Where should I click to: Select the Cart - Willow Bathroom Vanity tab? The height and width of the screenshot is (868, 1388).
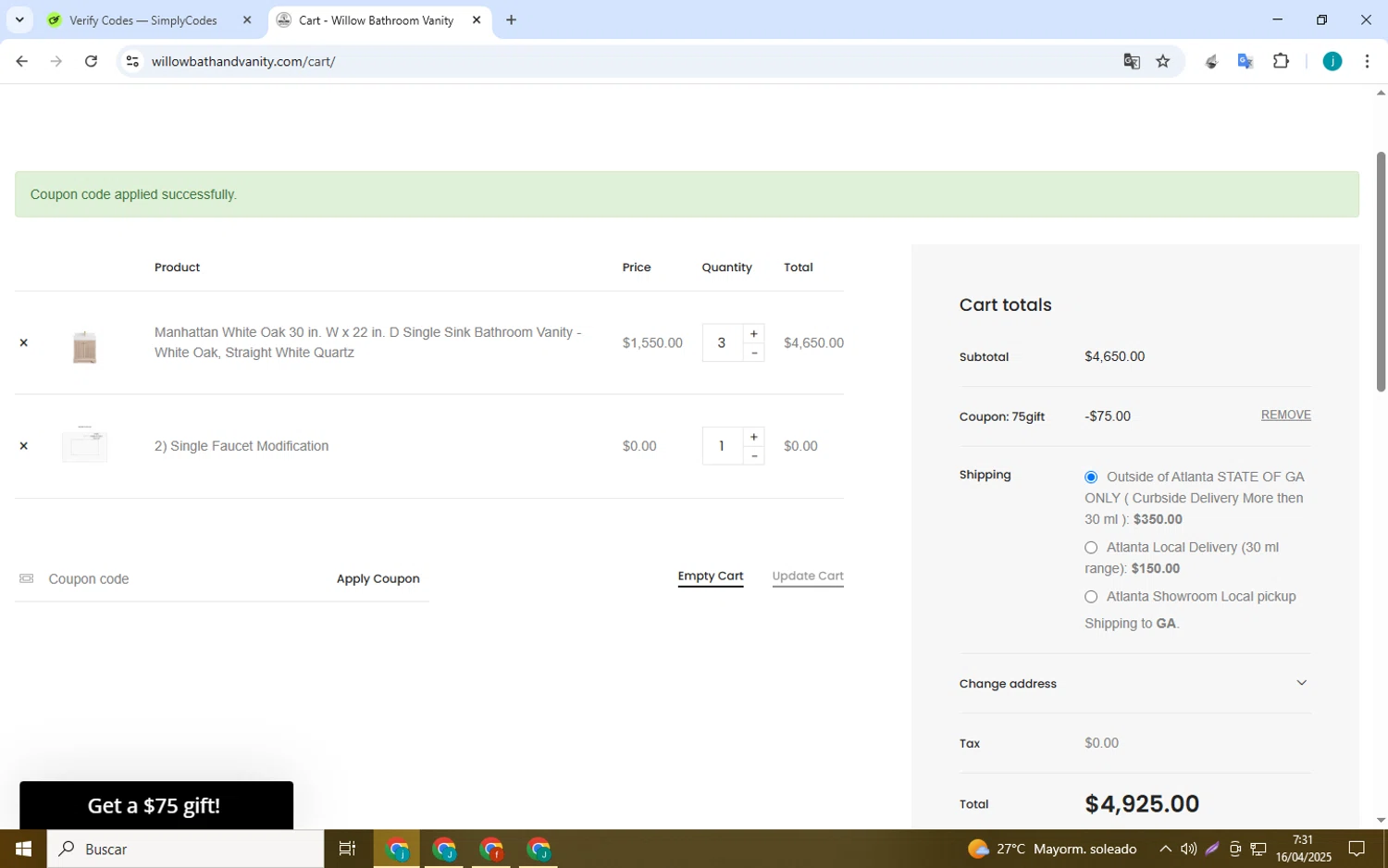376,20
